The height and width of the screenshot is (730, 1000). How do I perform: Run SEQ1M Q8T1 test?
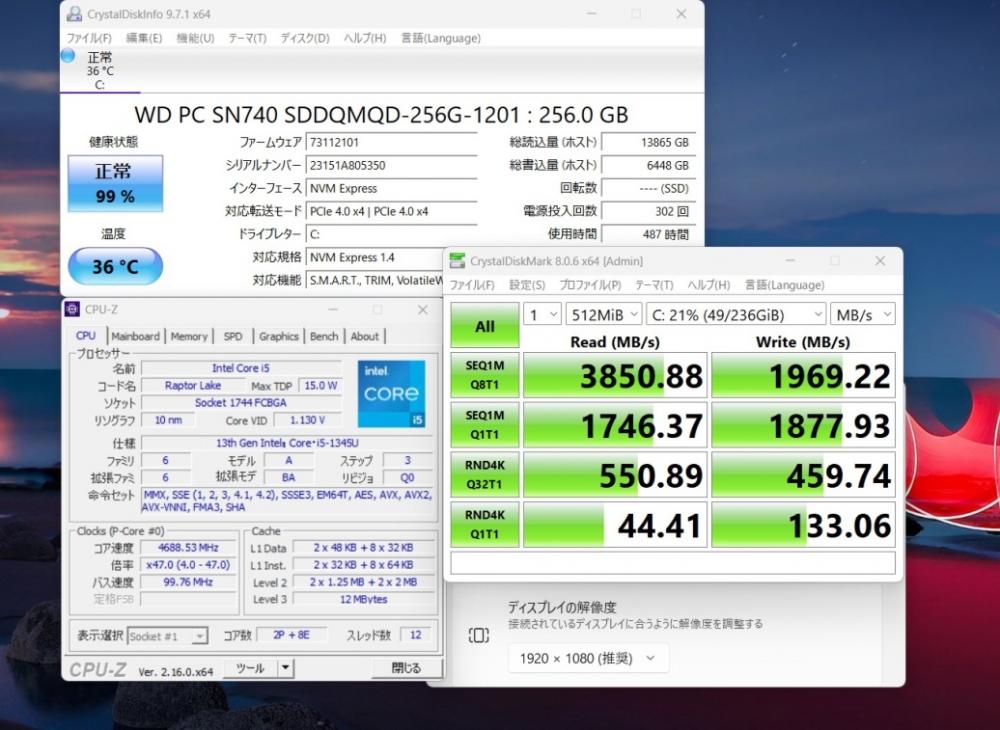click(x=485, y=375)
